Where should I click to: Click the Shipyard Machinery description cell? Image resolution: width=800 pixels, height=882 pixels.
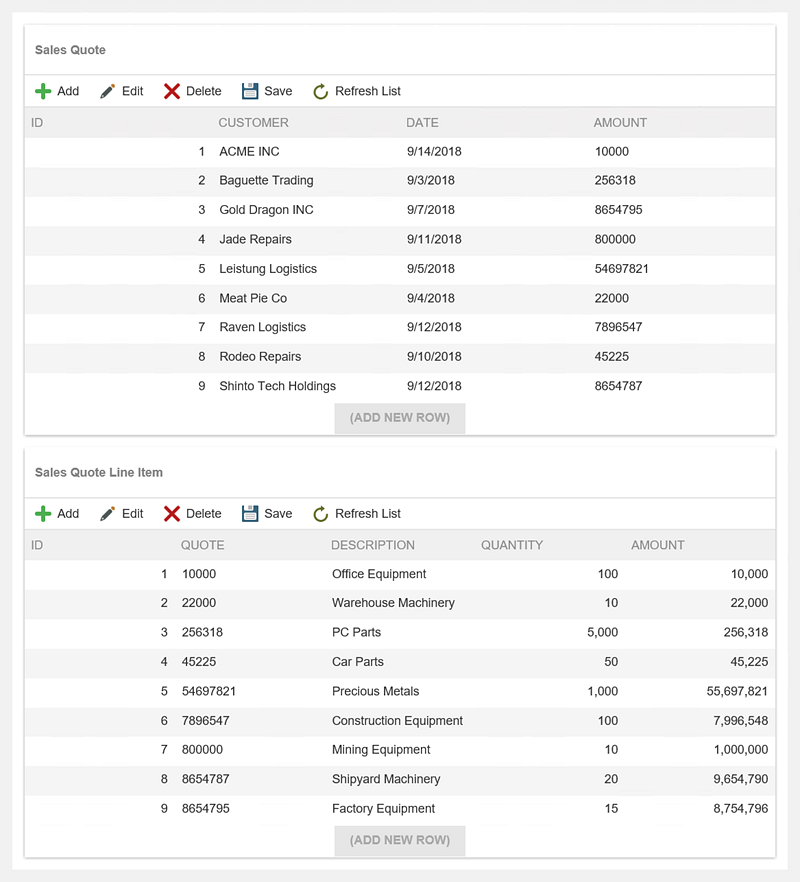click(384, 780)
